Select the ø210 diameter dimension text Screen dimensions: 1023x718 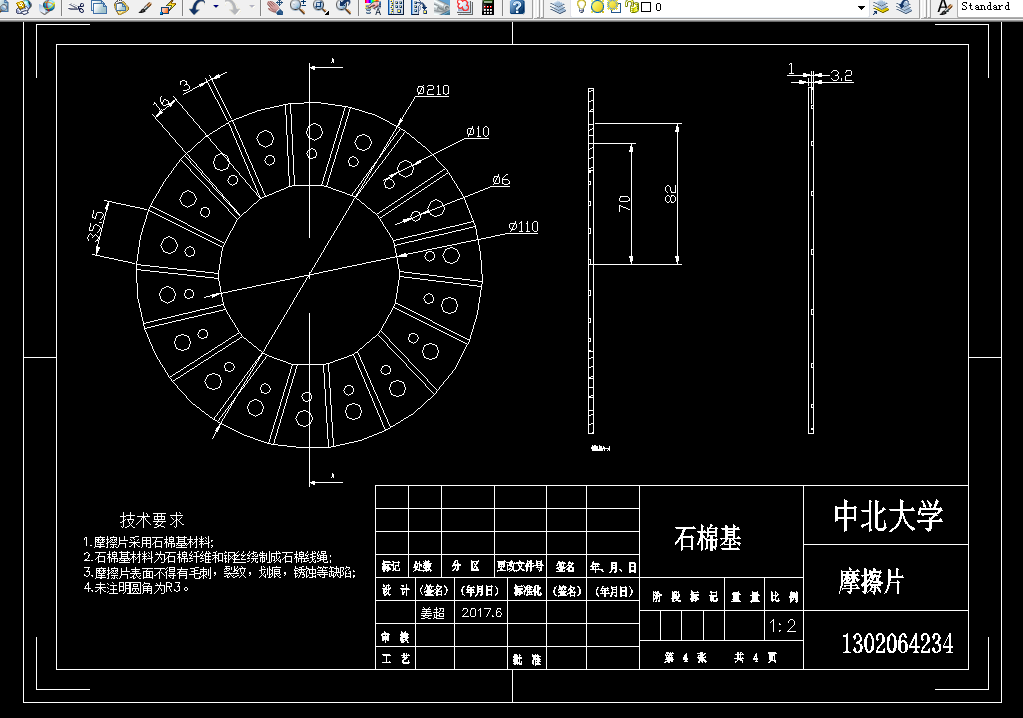[x=433, y=90]
